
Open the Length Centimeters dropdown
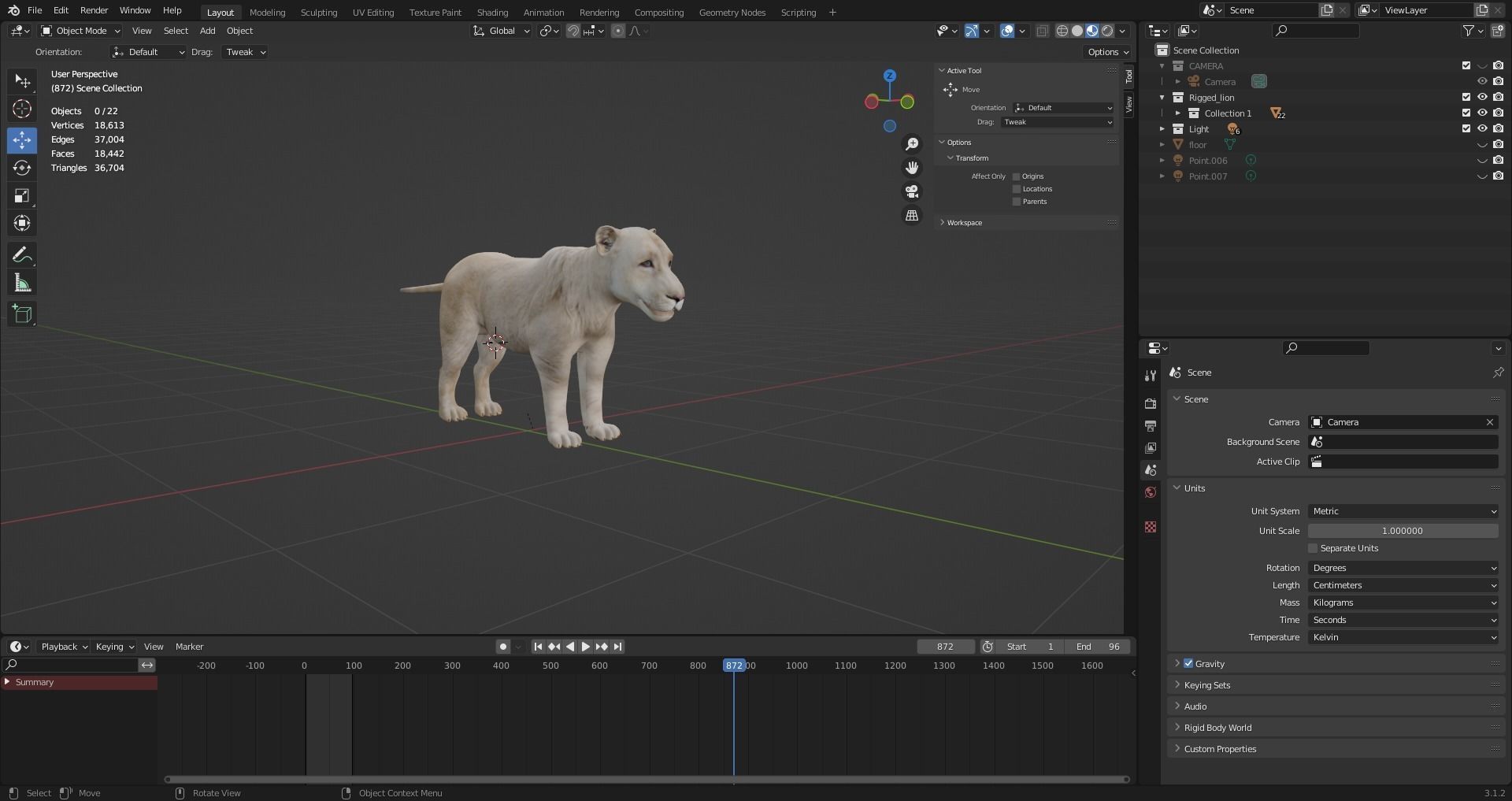click(1403, 585)
